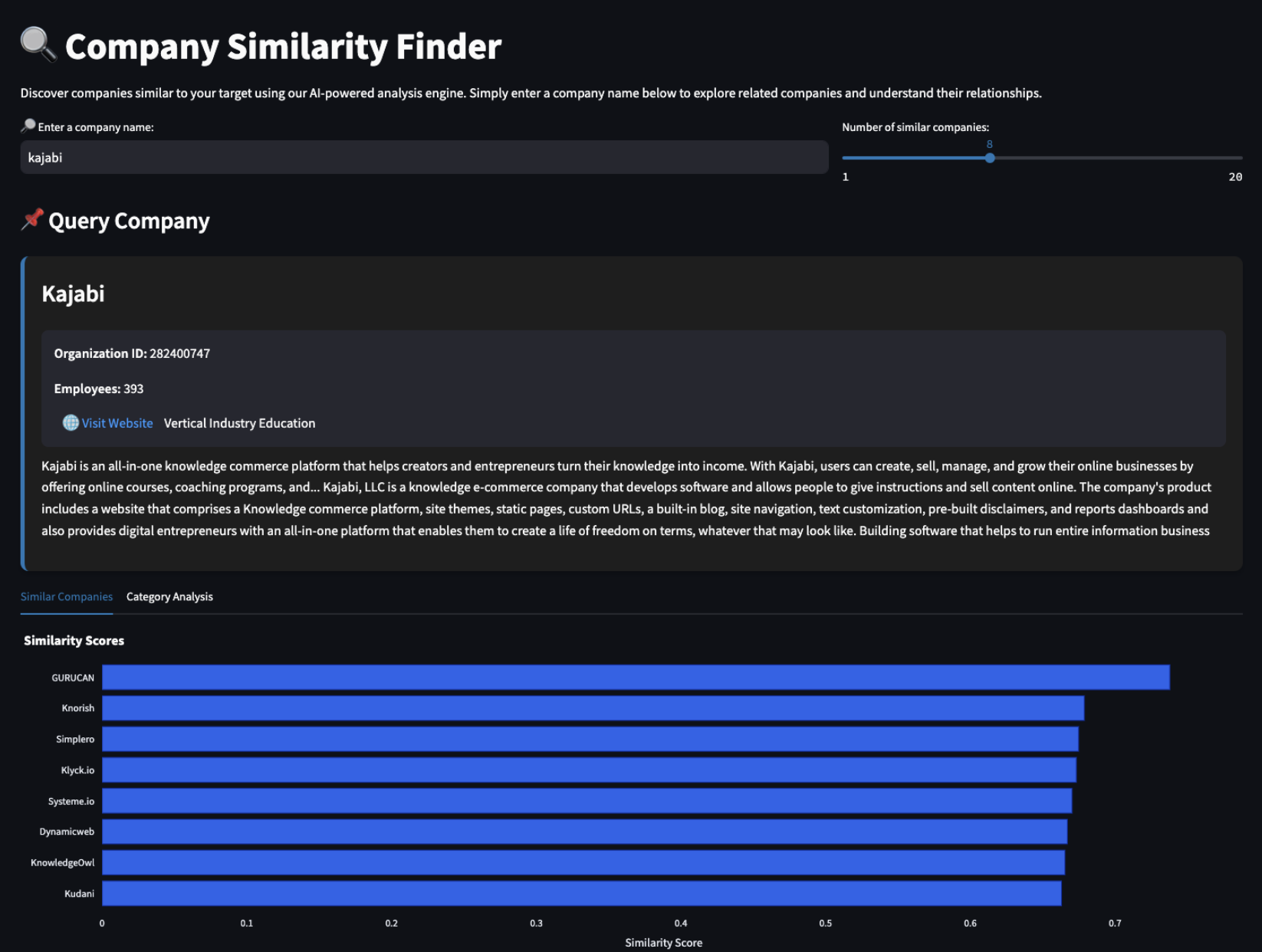Click the Knorish similarity bar
This screenshot has height=952, width=1262.
593,708
